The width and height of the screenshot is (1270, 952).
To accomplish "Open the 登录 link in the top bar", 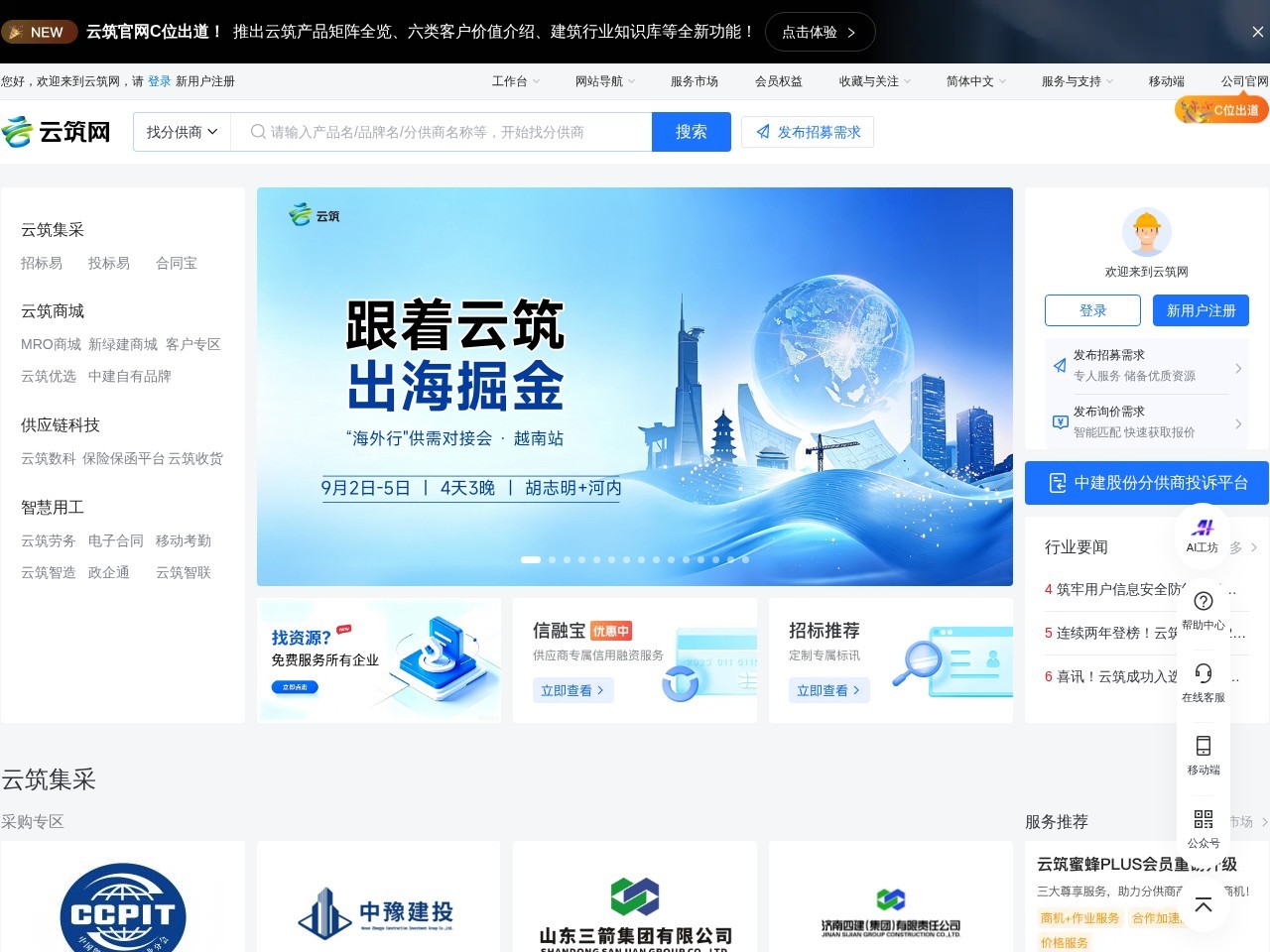I will (x=160, y=81).
